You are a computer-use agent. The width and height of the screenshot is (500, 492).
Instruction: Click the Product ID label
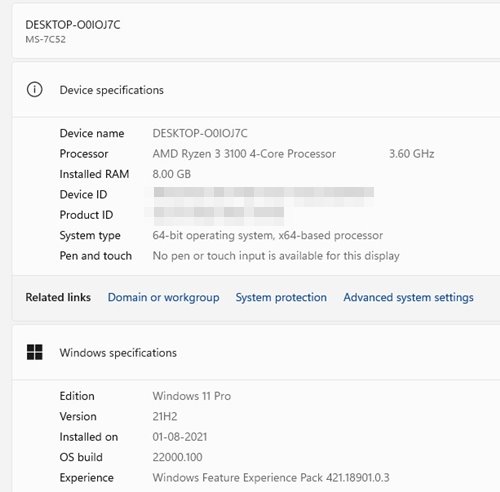[86, 215]
